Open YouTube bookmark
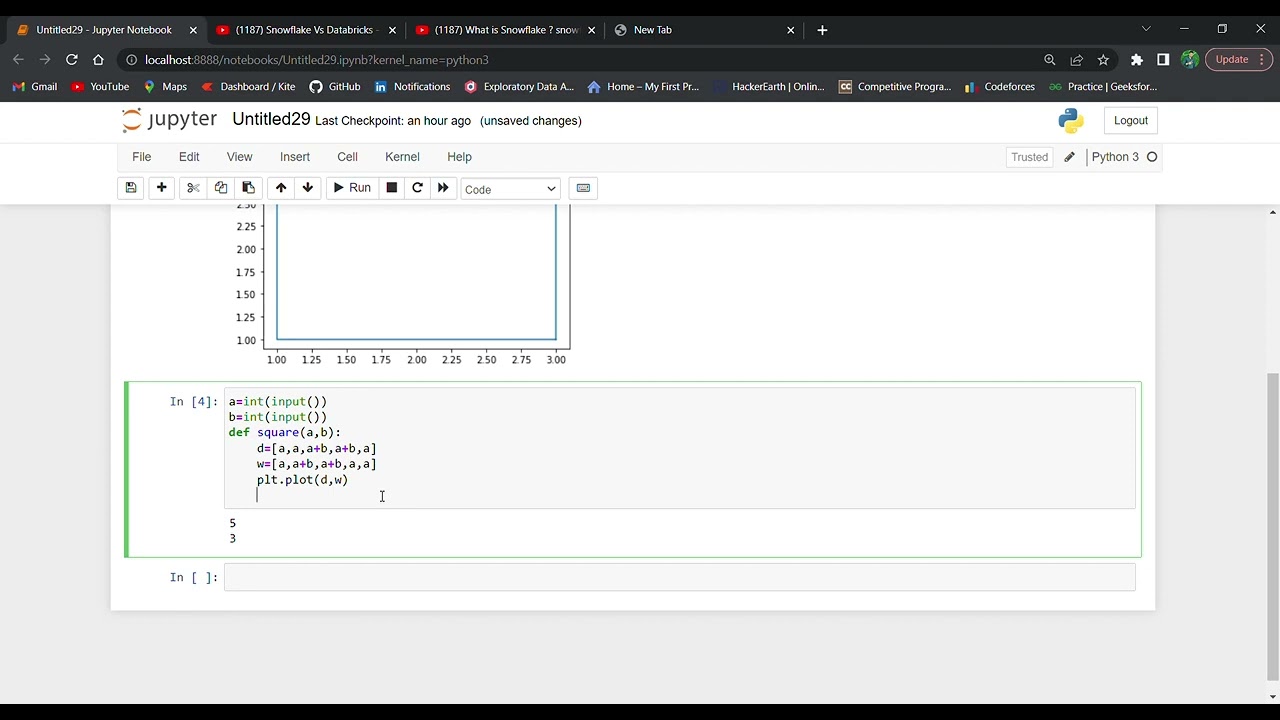Image resolution: width=1280 pixels, height=720 pixels. pyautogui.click(x=100, y=87)
